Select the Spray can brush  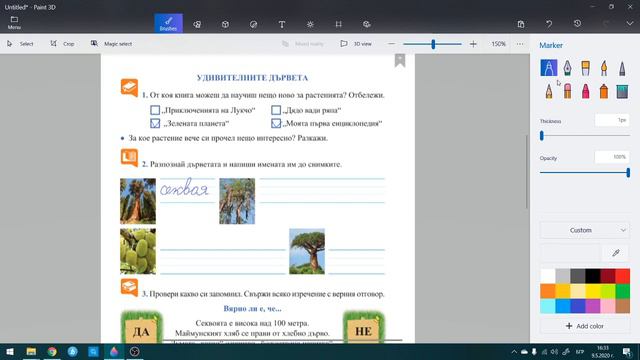604,91
